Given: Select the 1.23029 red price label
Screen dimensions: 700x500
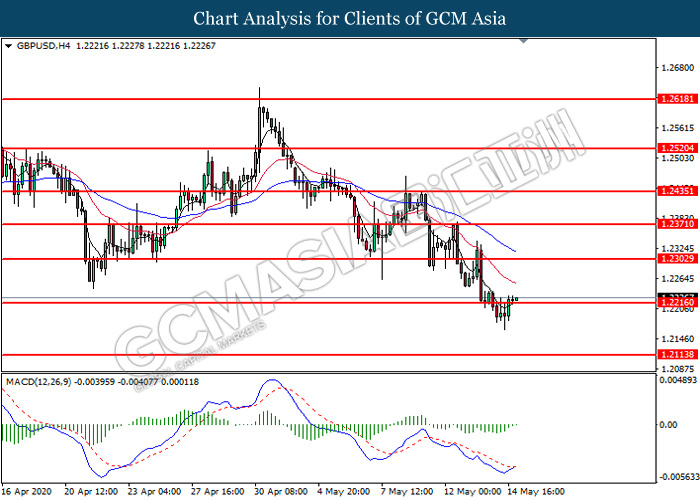Looking at the screenshot, I should tap(677, 259).
